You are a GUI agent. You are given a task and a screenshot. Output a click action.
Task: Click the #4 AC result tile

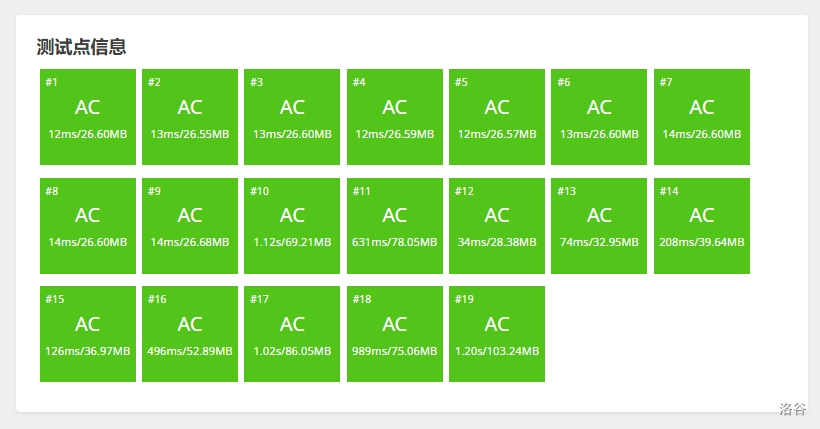(x=395, y=117)
